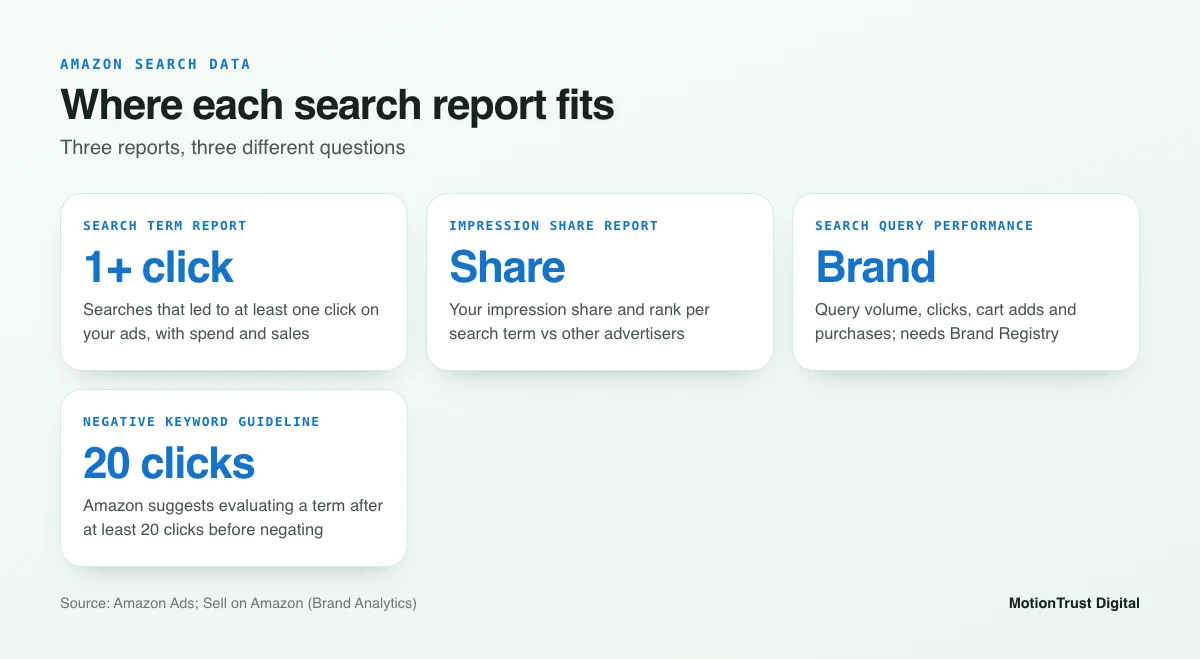Viewport: 1200px width, 659px height.
Task: Click the 'NEGATIVE KEYWORD GUIDELINE' card label
Action: coord(201,422)
